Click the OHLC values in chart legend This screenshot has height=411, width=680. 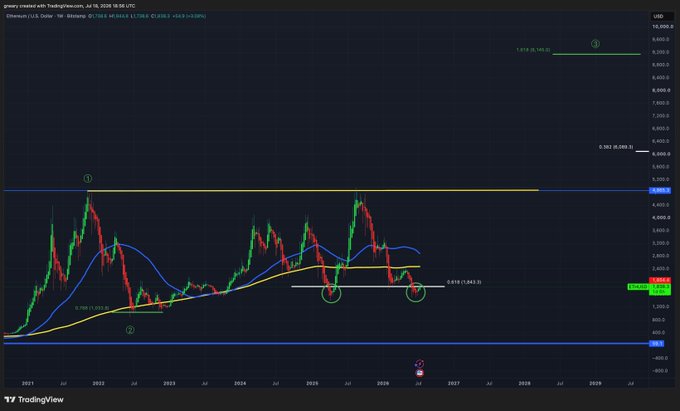147,16
